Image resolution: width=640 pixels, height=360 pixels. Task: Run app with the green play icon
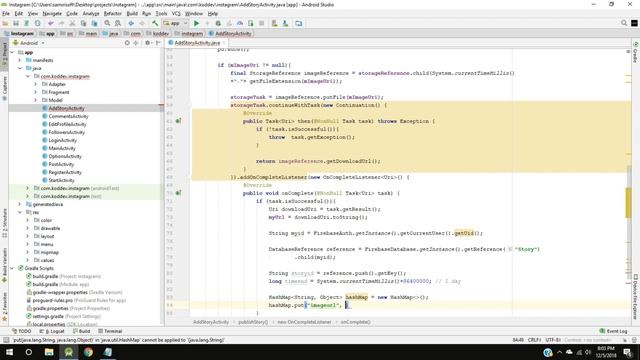[196, 24]
